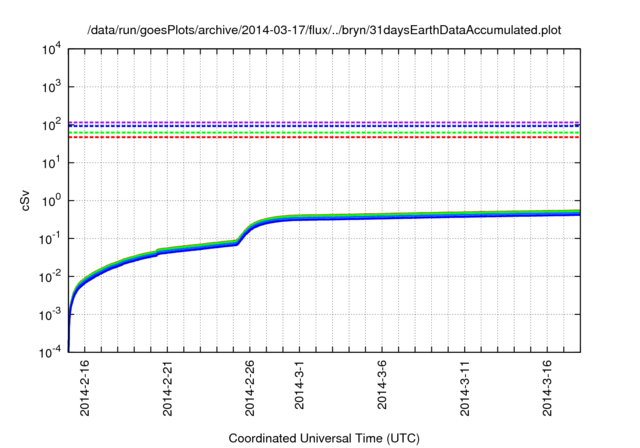The height and width of the screenshot is (448, 640).
Task: Click the green dashed threshold line
Action: coord(324,133)
